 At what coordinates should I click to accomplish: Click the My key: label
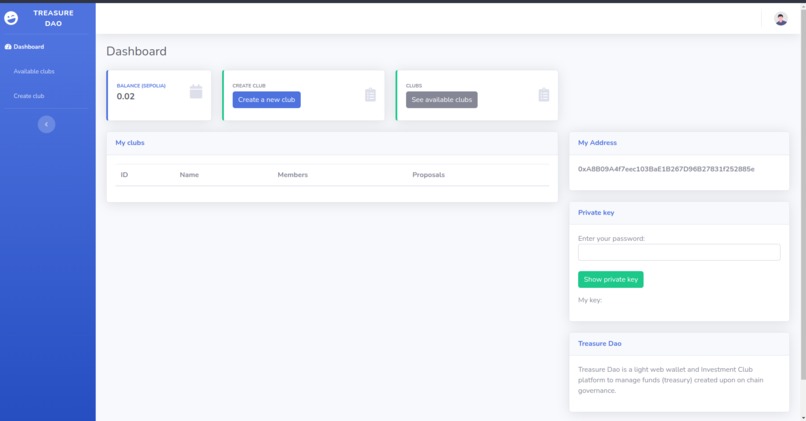(x=590, y=300)
